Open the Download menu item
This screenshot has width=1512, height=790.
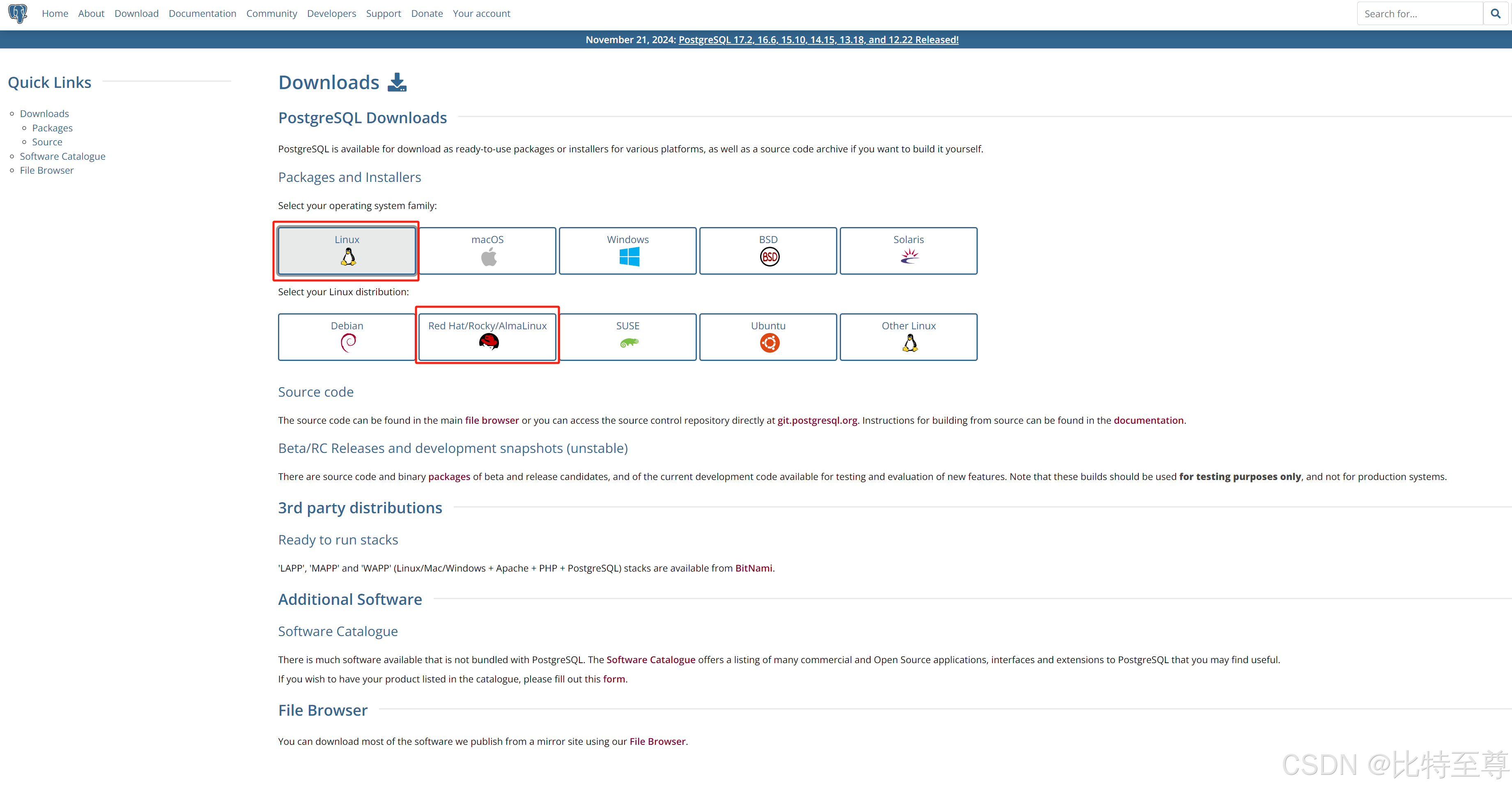coord(136,13)
